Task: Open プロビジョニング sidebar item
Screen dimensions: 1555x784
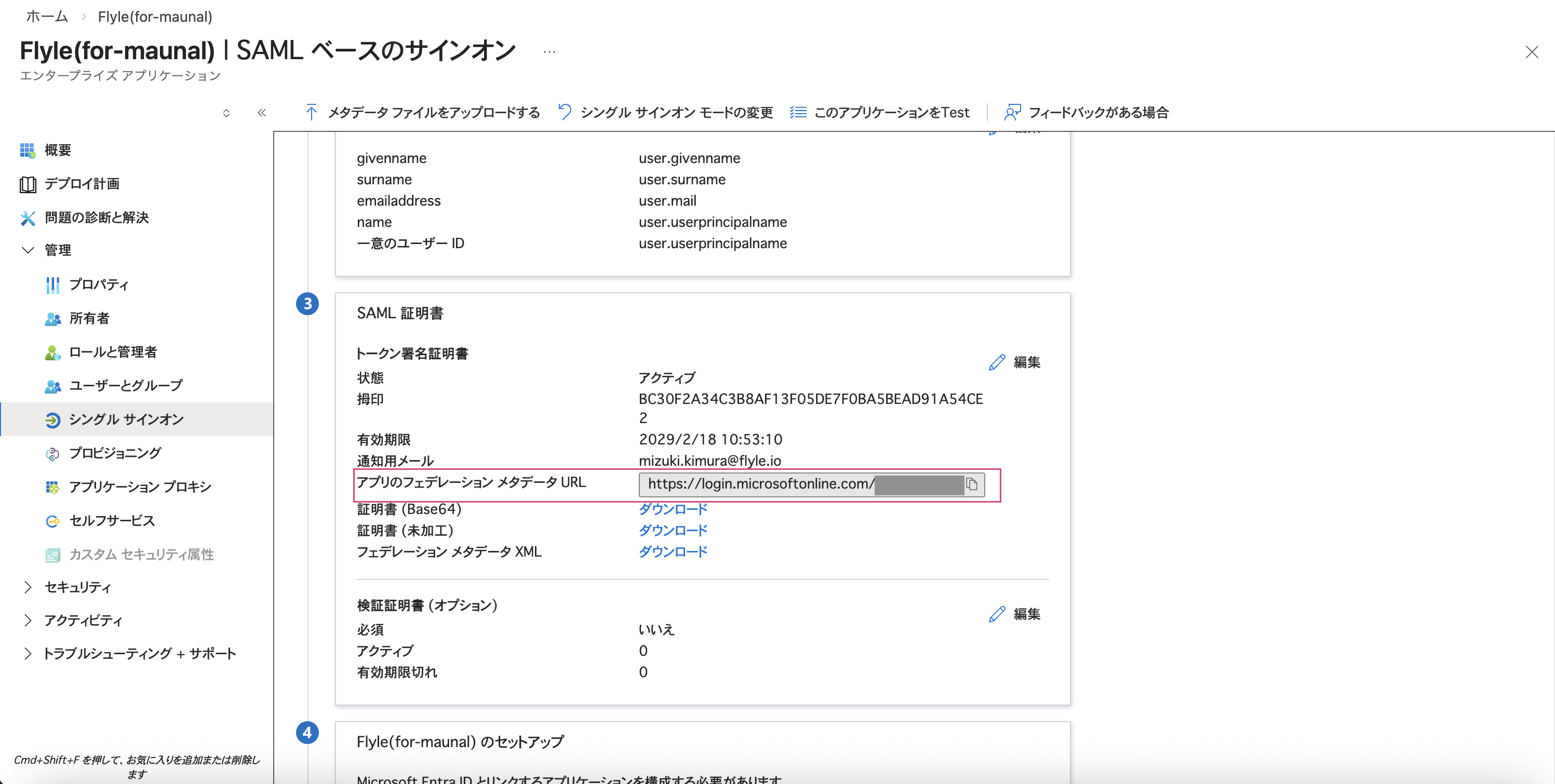Action: [x=115, y=453]
